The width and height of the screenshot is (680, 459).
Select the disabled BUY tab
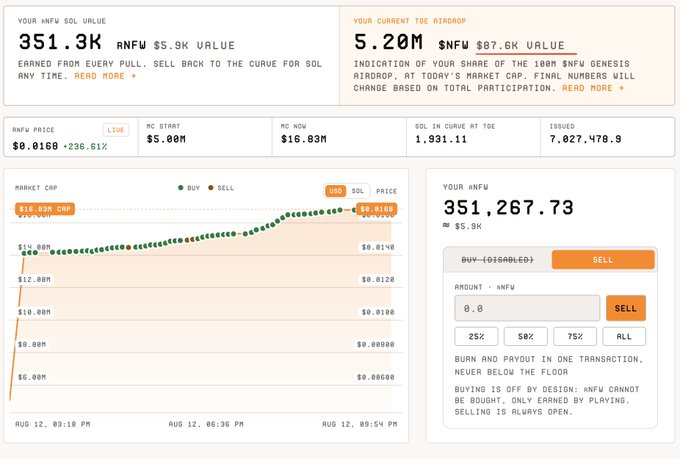tap(497, 259)
